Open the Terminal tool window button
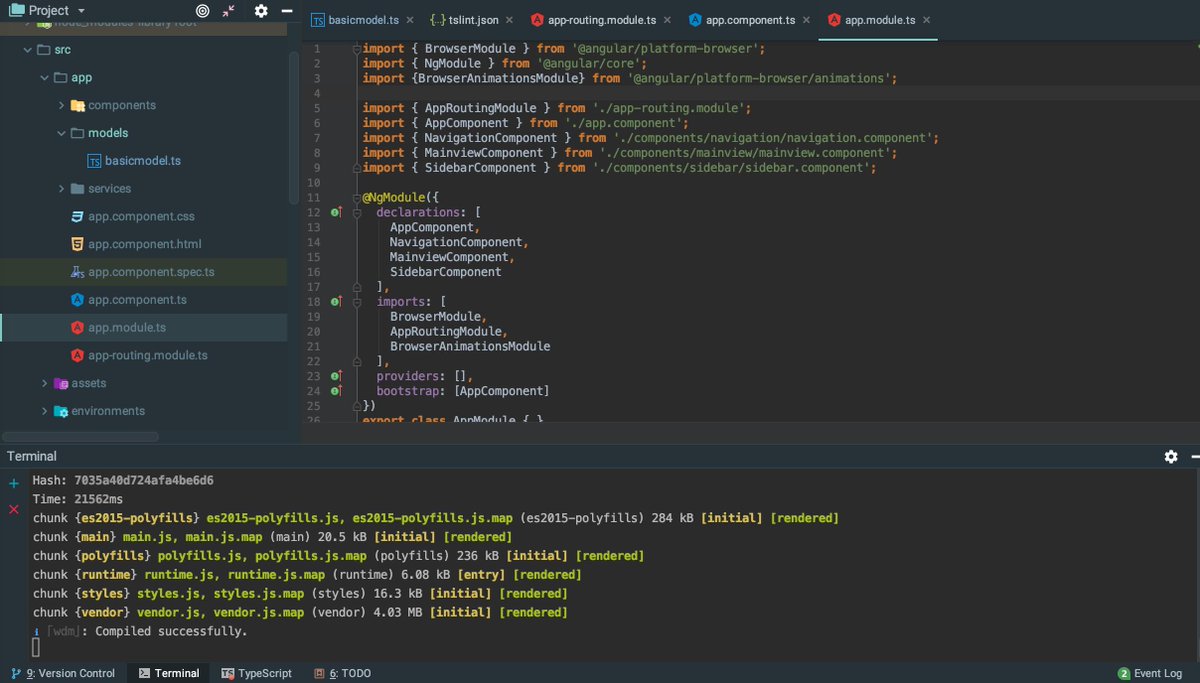This screenshot has width=1200, height=683. click(169, 673)
